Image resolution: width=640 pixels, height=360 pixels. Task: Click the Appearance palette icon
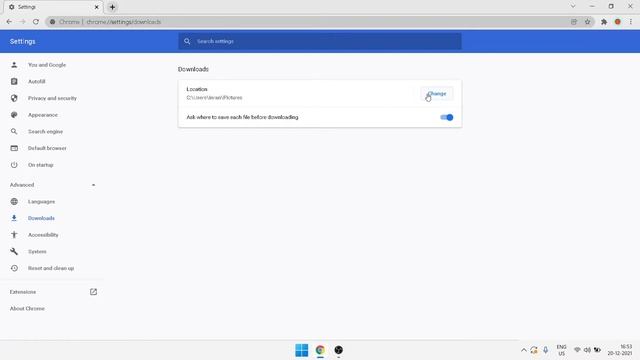coord(14,115)
